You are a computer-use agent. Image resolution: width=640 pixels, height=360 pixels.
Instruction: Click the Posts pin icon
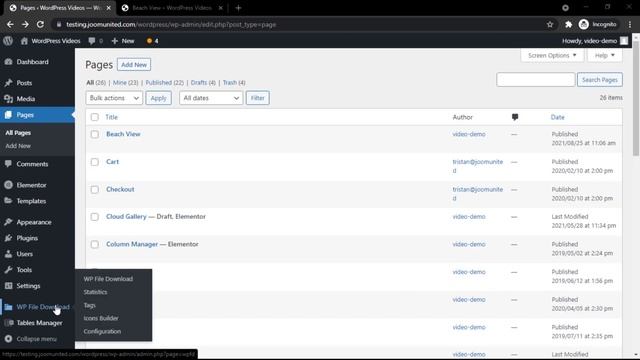pos(8,83)
